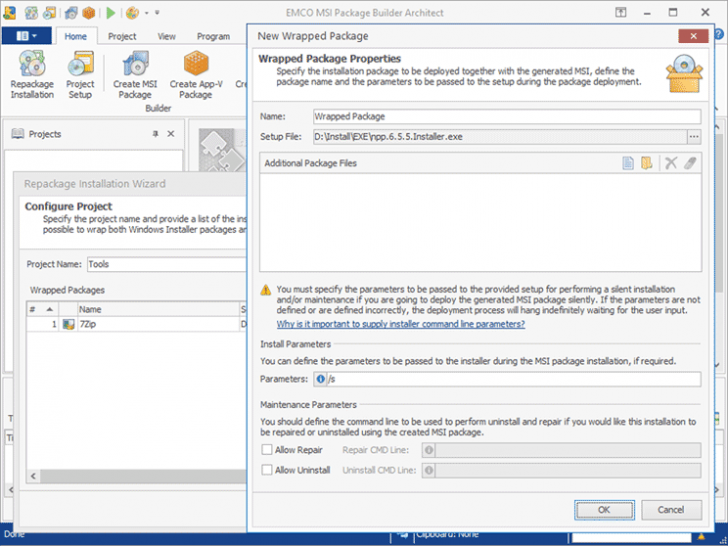Click the Setup File path field
Image resolution: width=728 pixels, height=546 pixels.
pyautogui.click(x=500, y=137)
